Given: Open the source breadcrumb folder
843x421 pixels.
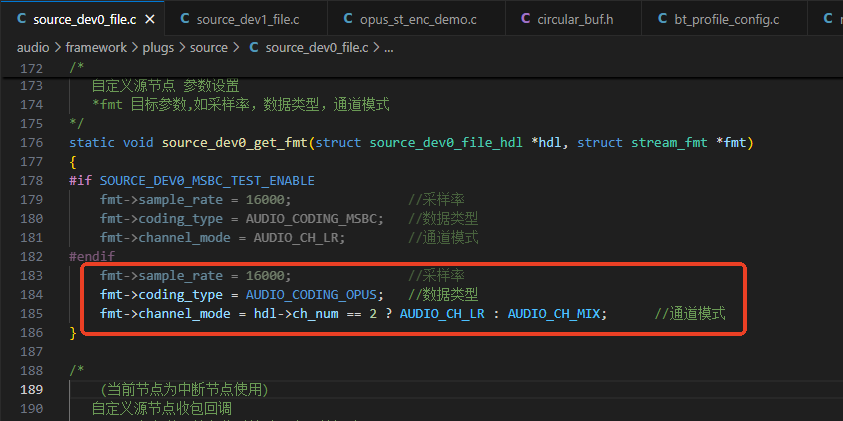Looking at the screenshot, I should [x=209, y=48].
